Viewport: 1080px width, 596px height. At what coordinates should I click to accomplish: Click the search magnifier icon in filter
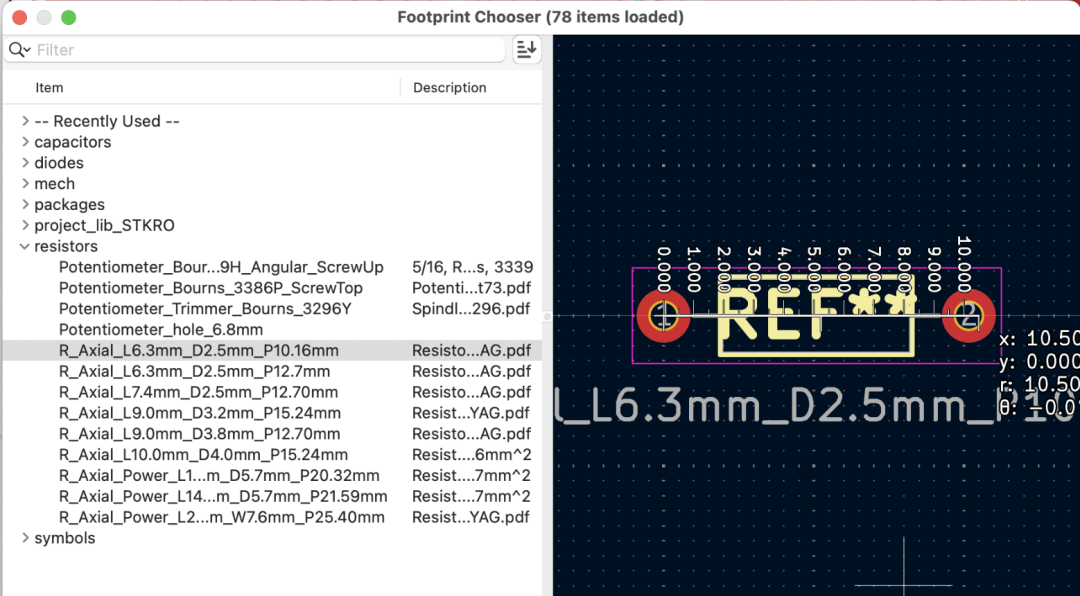click(18, 50)
